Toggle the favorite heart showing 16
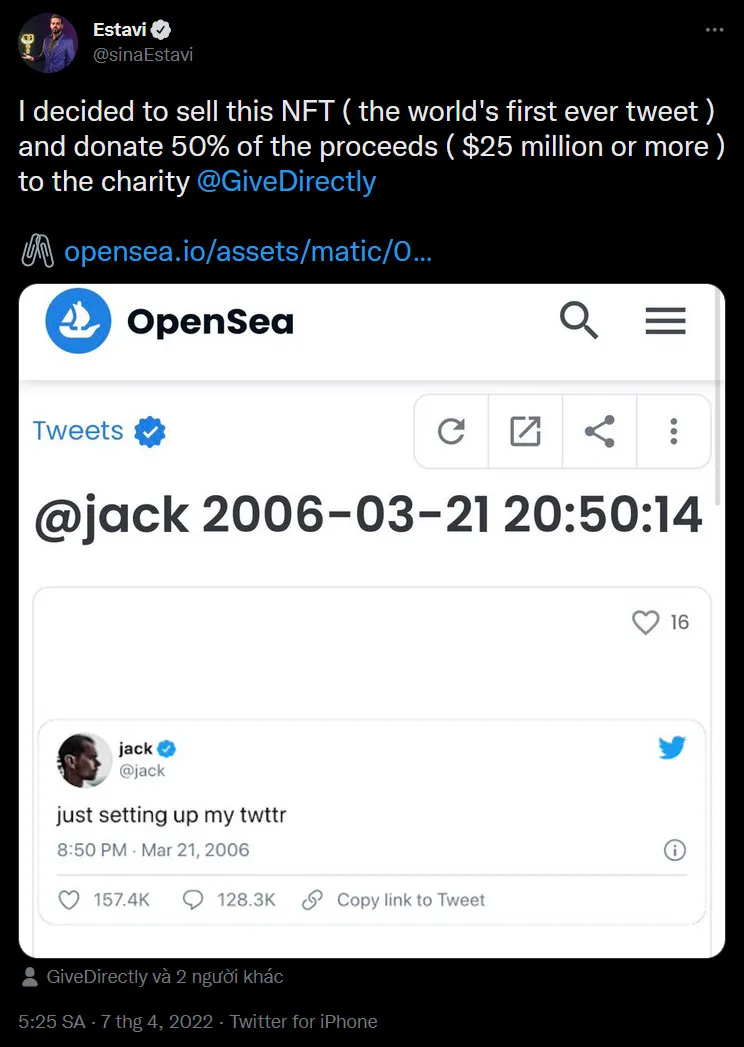The image size is (744, 1047). 645,622
